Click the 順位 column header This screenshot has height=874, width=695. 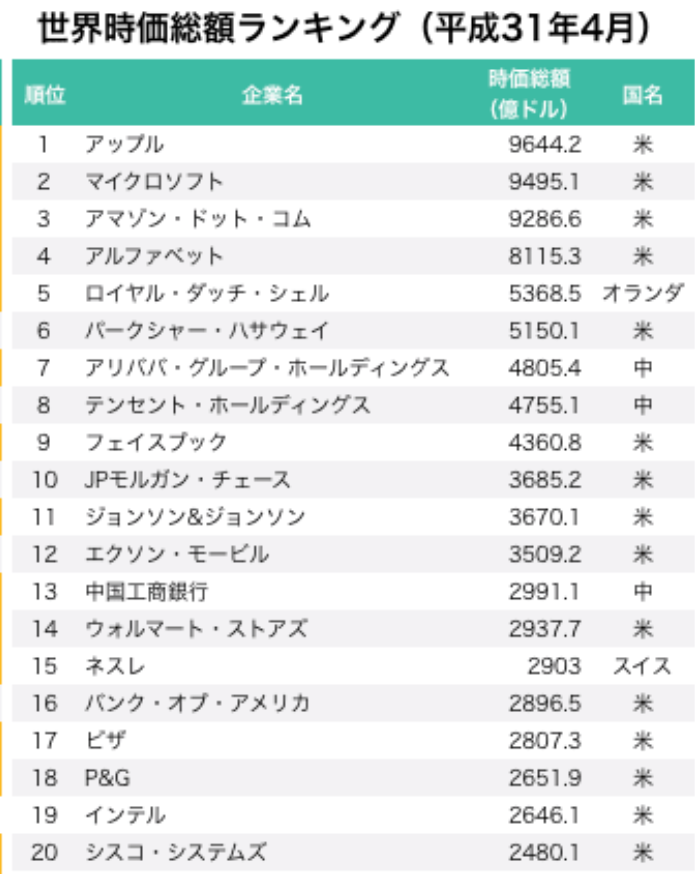(x=45, y=95)
